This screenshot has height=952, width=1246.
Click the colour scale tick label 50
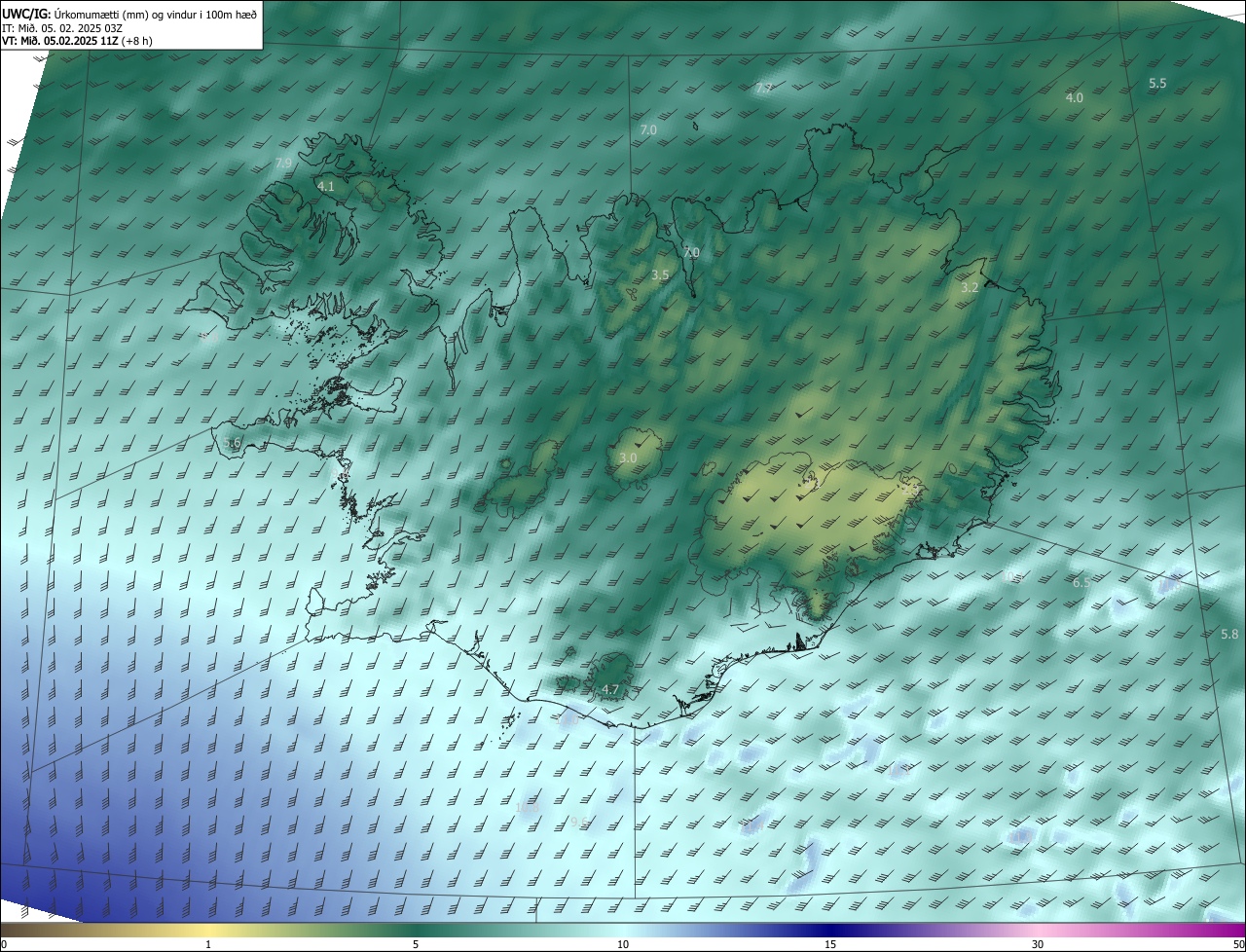click(1238, 944)
